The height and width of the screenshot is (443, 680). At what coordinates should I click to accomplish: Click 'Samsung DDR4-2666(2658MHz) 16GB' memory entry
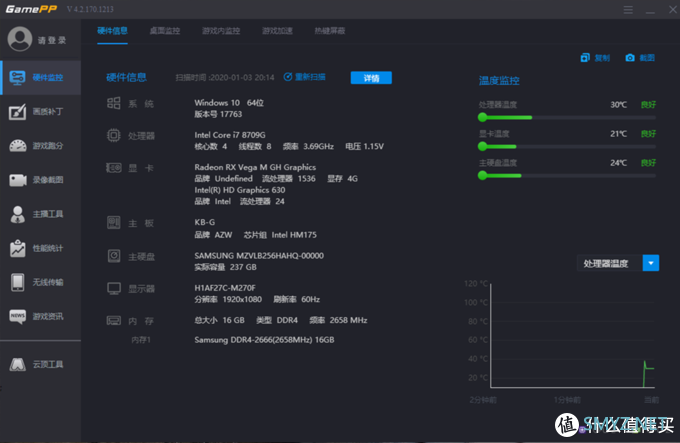[x=264, y=340]
